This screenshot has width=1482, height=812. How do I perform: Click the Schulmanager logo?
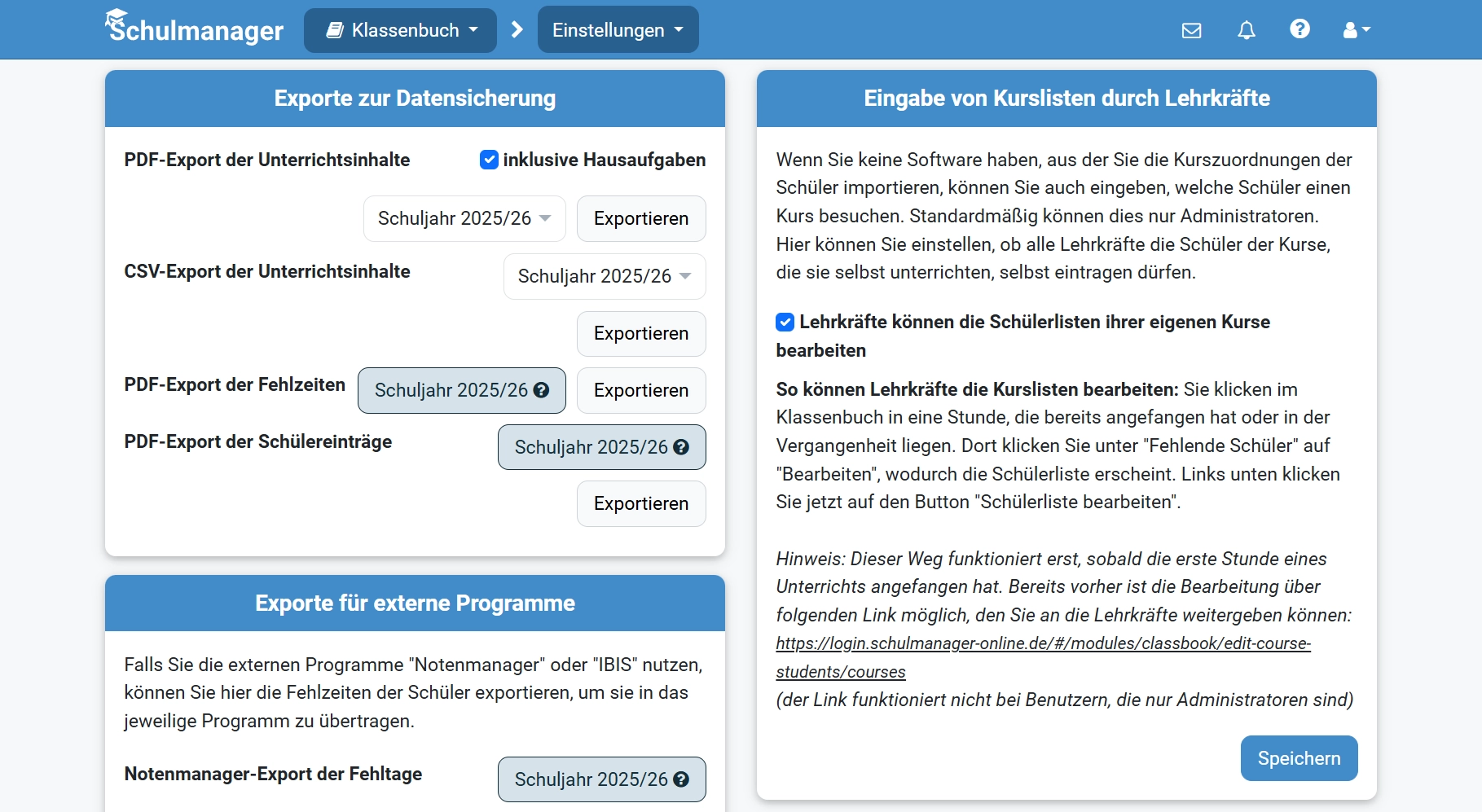(x=194, y=28)
